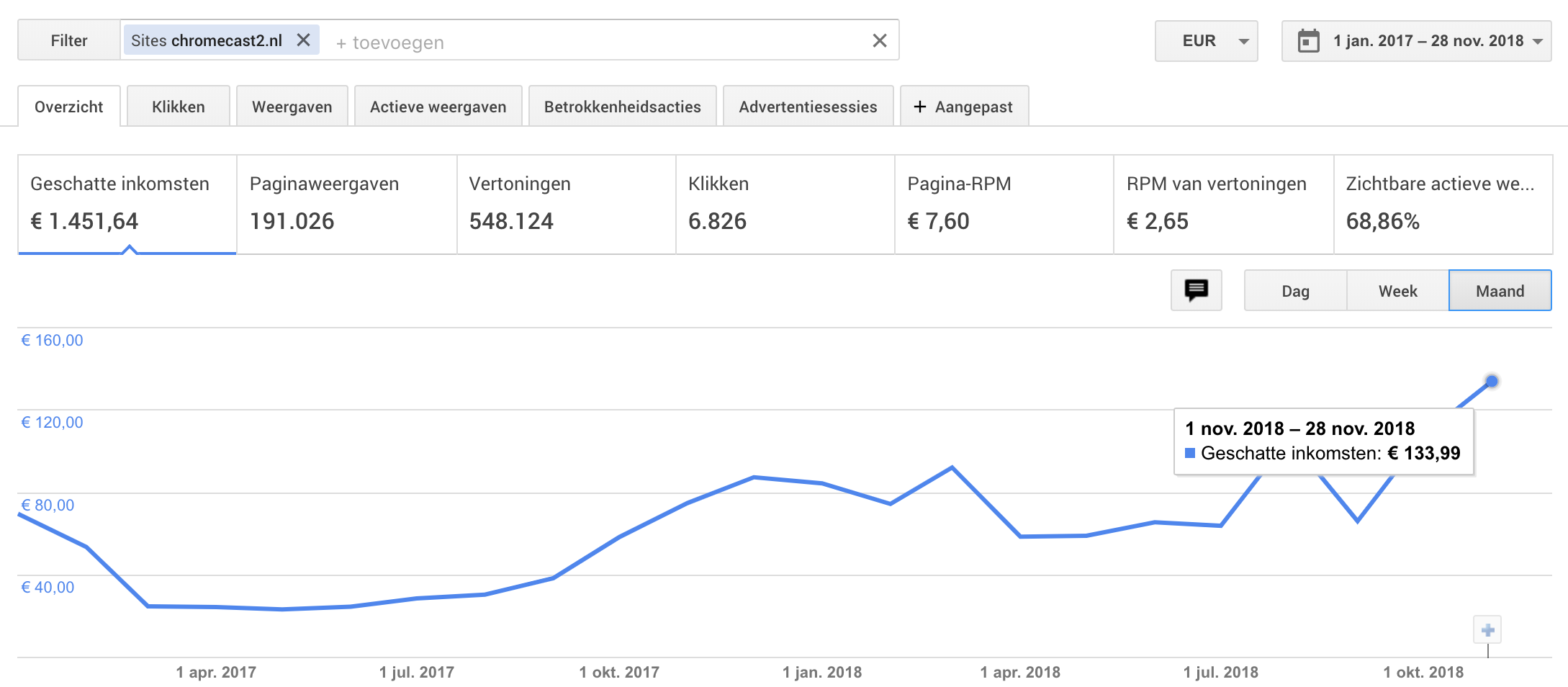Choose the Klikken metric card showing 6.826
1568x687 pixels.
(x=785, y=205)
